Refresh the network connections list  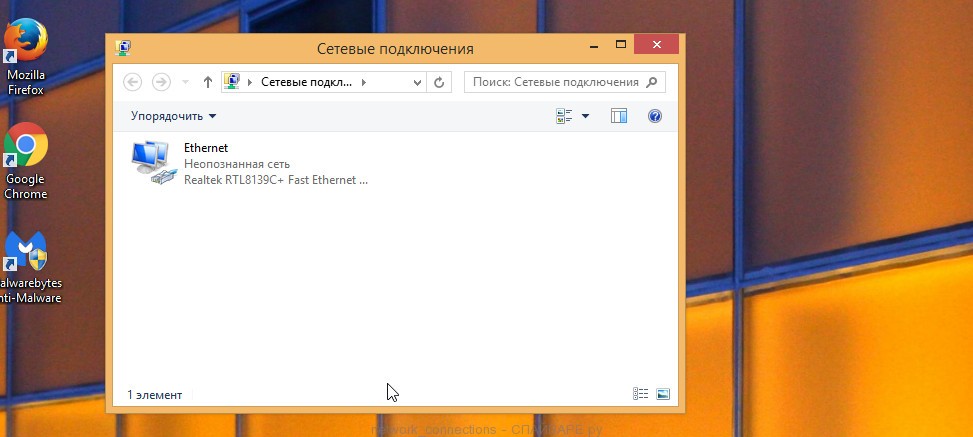[439, 82]
